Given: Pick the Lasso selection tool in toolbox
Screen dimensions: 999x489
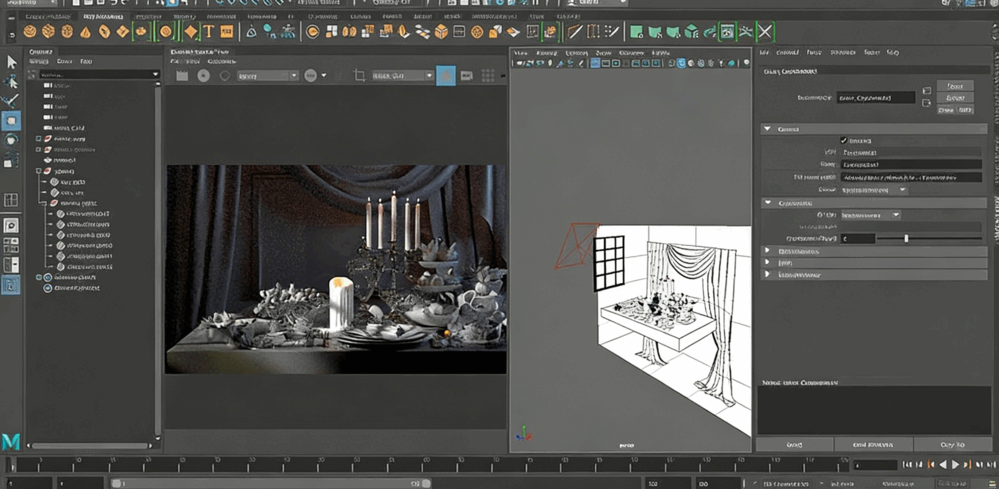Looking at the screenshot, I should (x=12, y=81).
